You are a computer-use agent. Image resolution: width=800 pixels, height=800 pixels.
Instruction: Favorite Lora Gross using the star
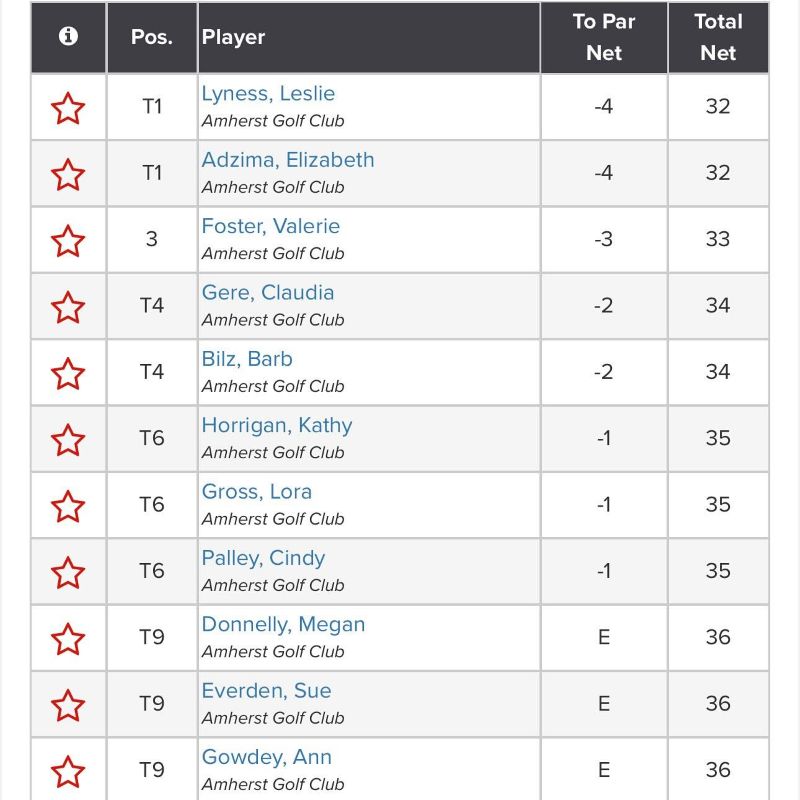point(68,506)
